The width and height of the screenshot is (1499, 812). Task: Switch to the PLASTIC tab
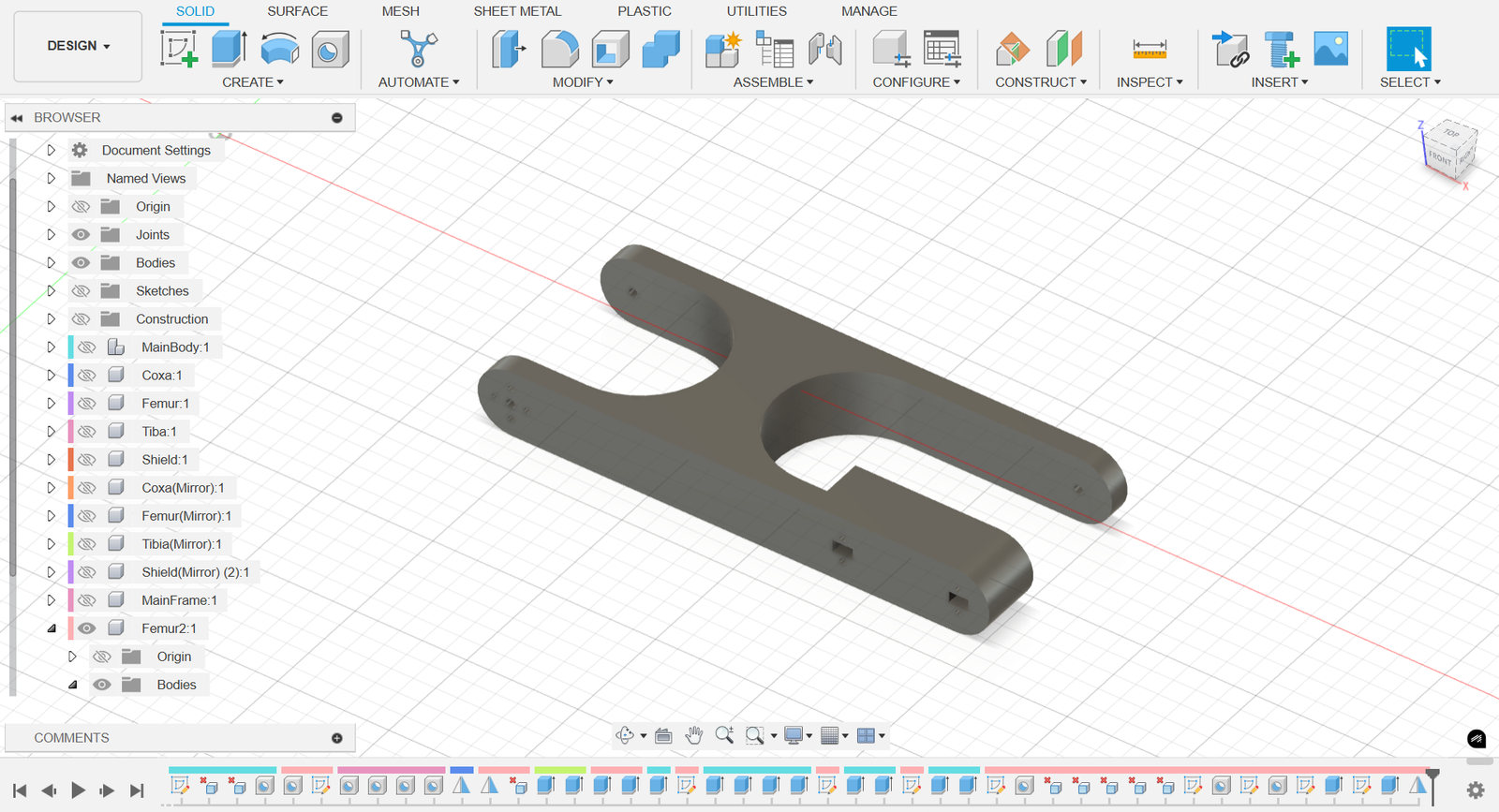[645, 11]
